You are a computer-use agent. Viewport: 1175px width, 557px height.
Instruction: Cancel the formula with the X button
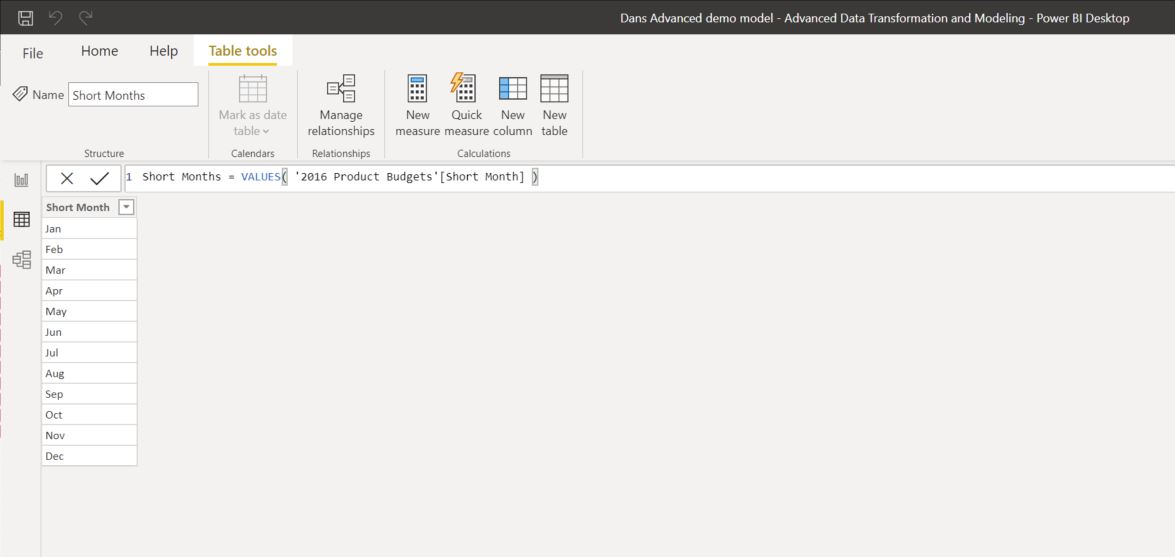(x=67, y=178)
